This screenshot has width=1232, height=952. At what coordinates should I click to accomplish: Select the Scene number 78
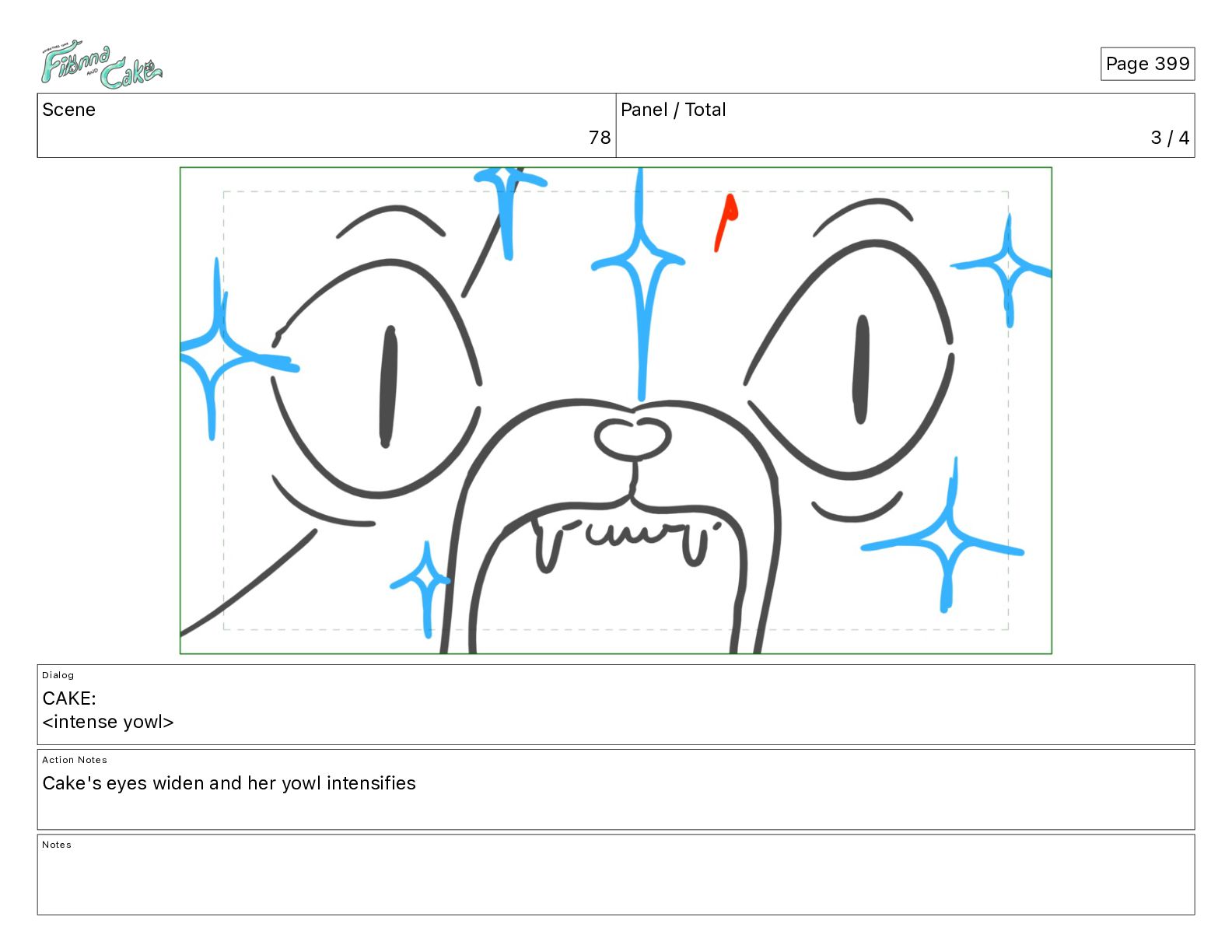click(x=600, y=138)
